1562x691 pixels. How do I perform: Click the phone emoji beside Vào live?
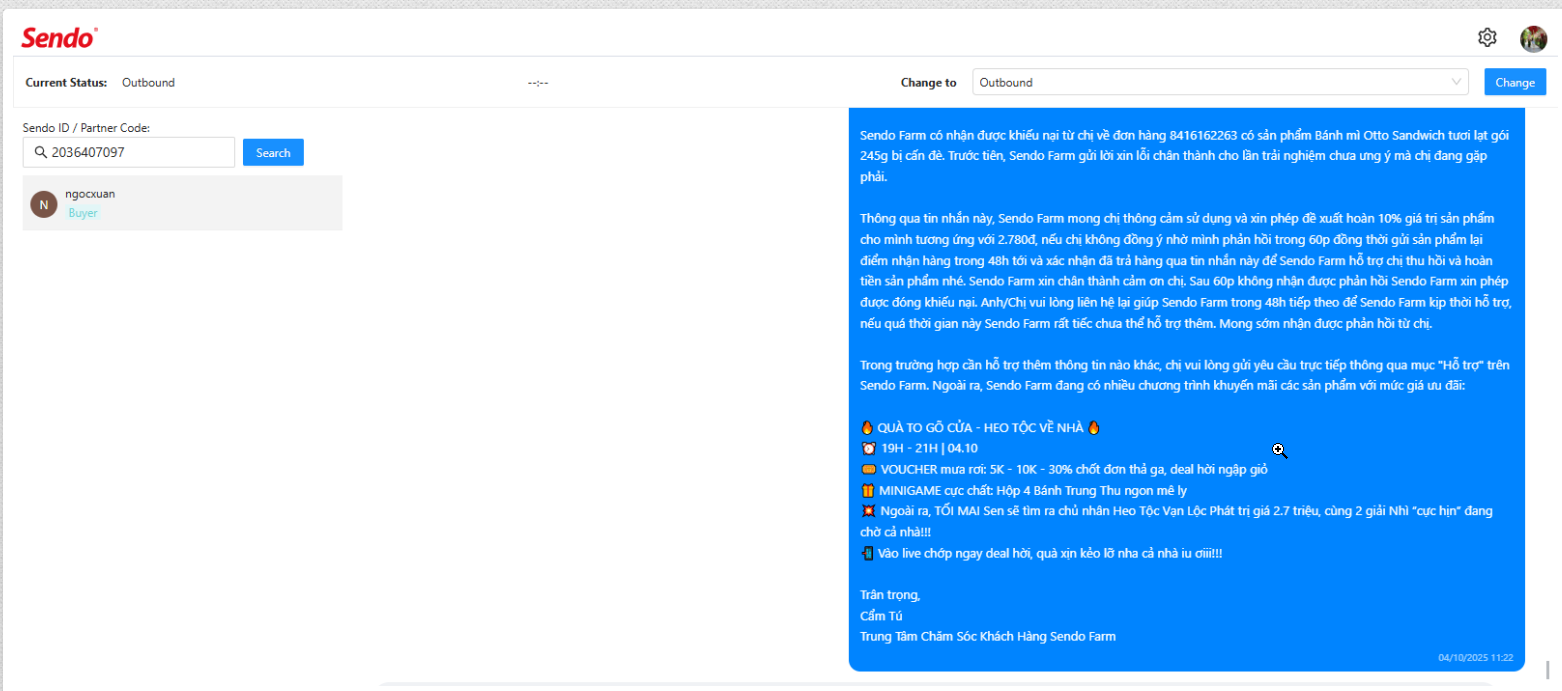pyautogui.click(x=867, y=552)
